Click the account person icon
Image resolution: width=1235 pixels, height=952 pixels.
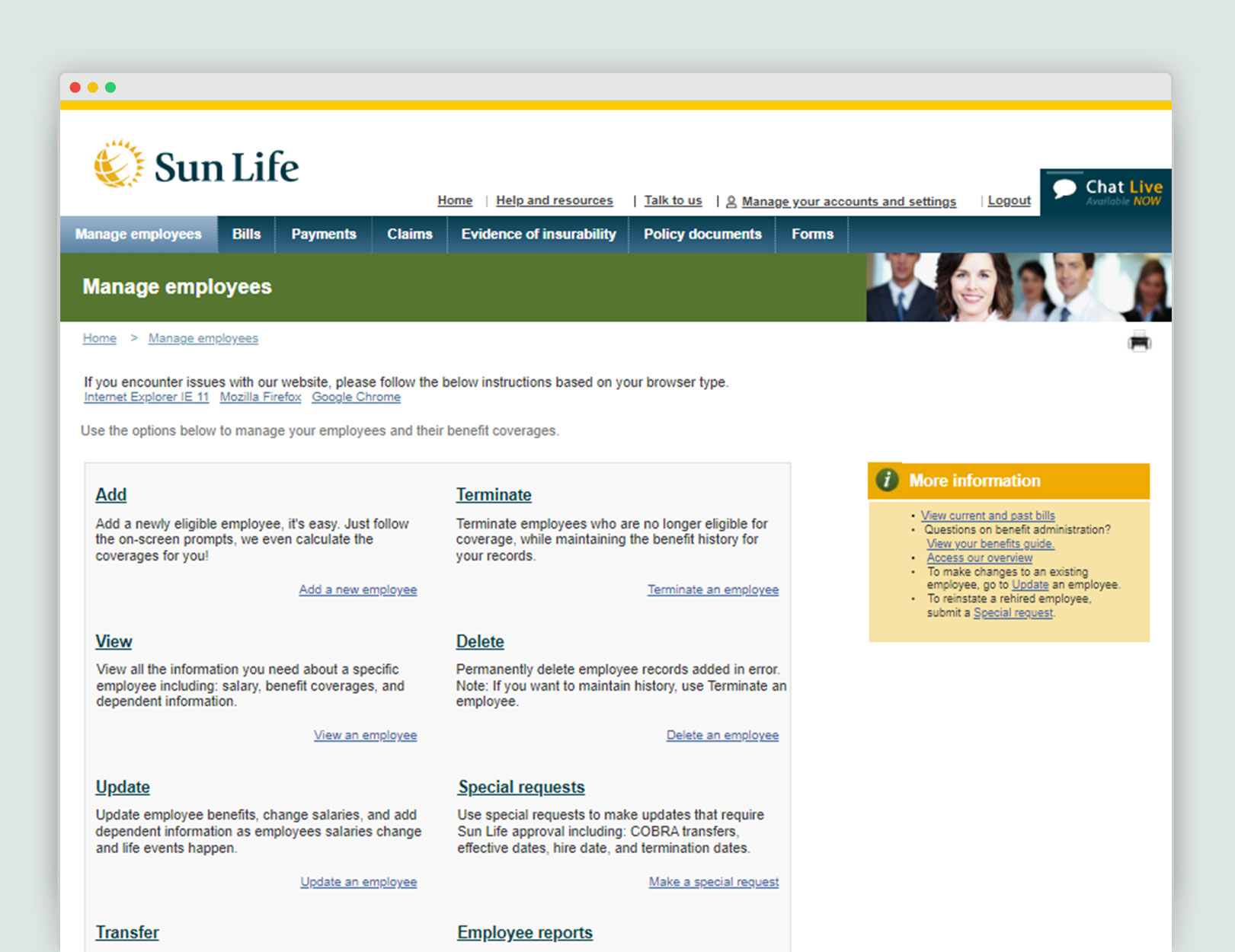point(731,202)
